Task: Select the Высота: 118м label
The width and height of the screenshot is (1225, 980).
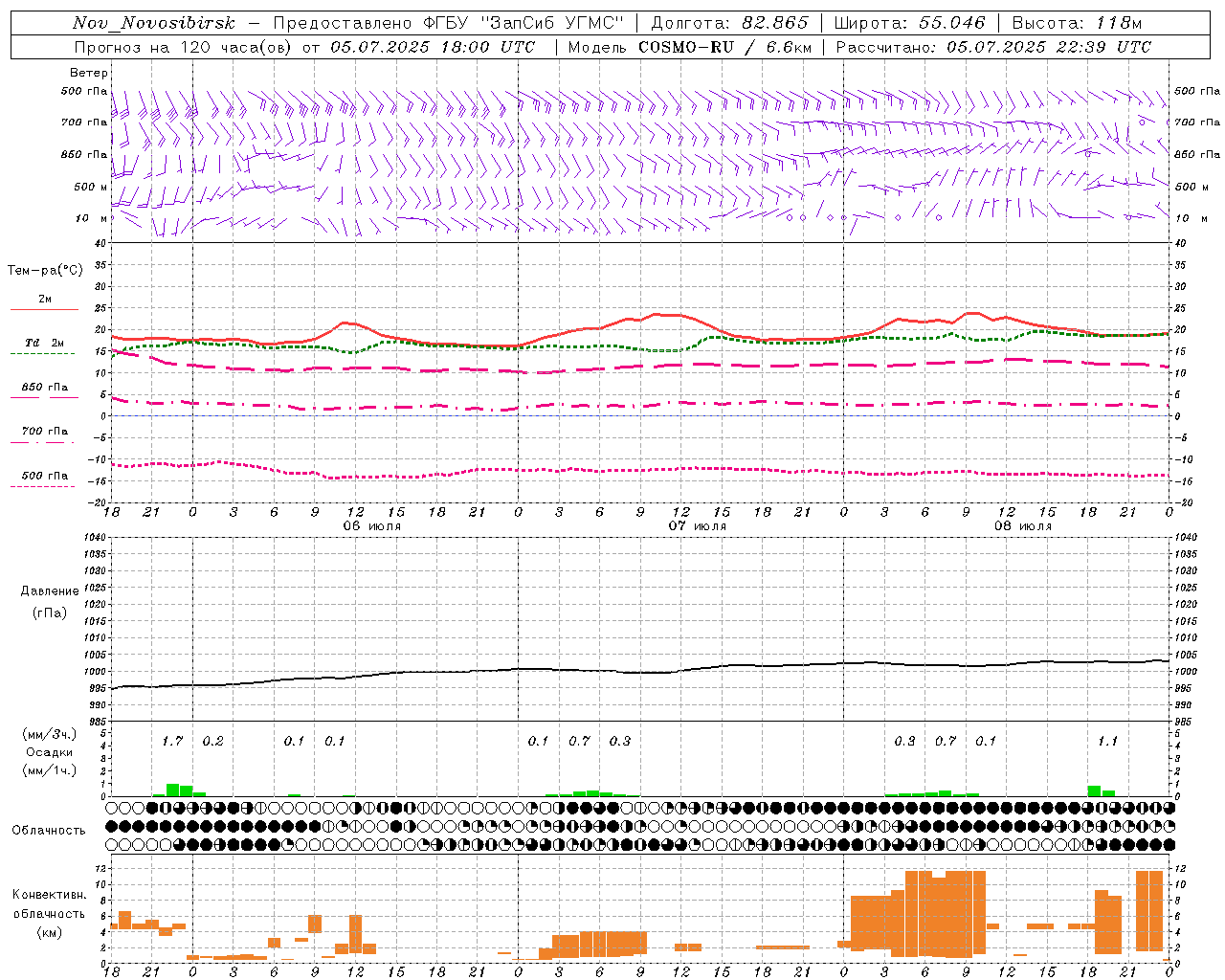Action: pos(1077,23)
